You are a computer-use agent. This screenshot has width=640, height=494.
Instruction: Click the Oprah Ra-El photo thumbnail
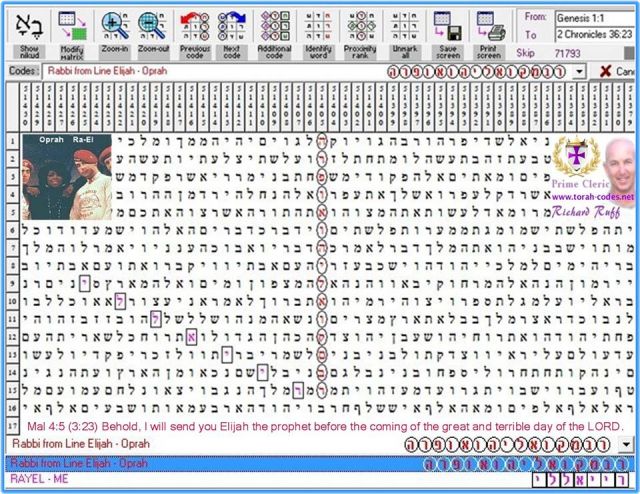coord(67,177)
